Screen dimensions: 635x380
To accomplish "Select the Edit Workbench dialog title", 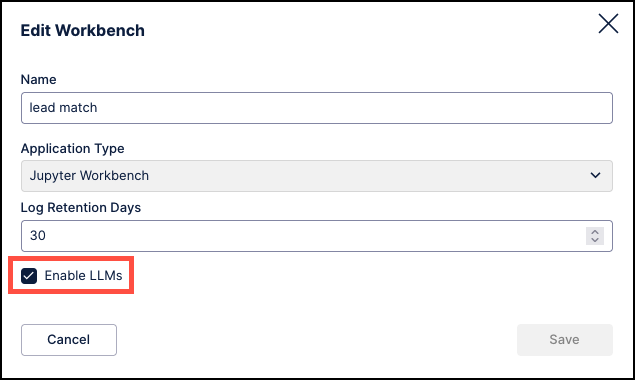I will pos(83,30).
